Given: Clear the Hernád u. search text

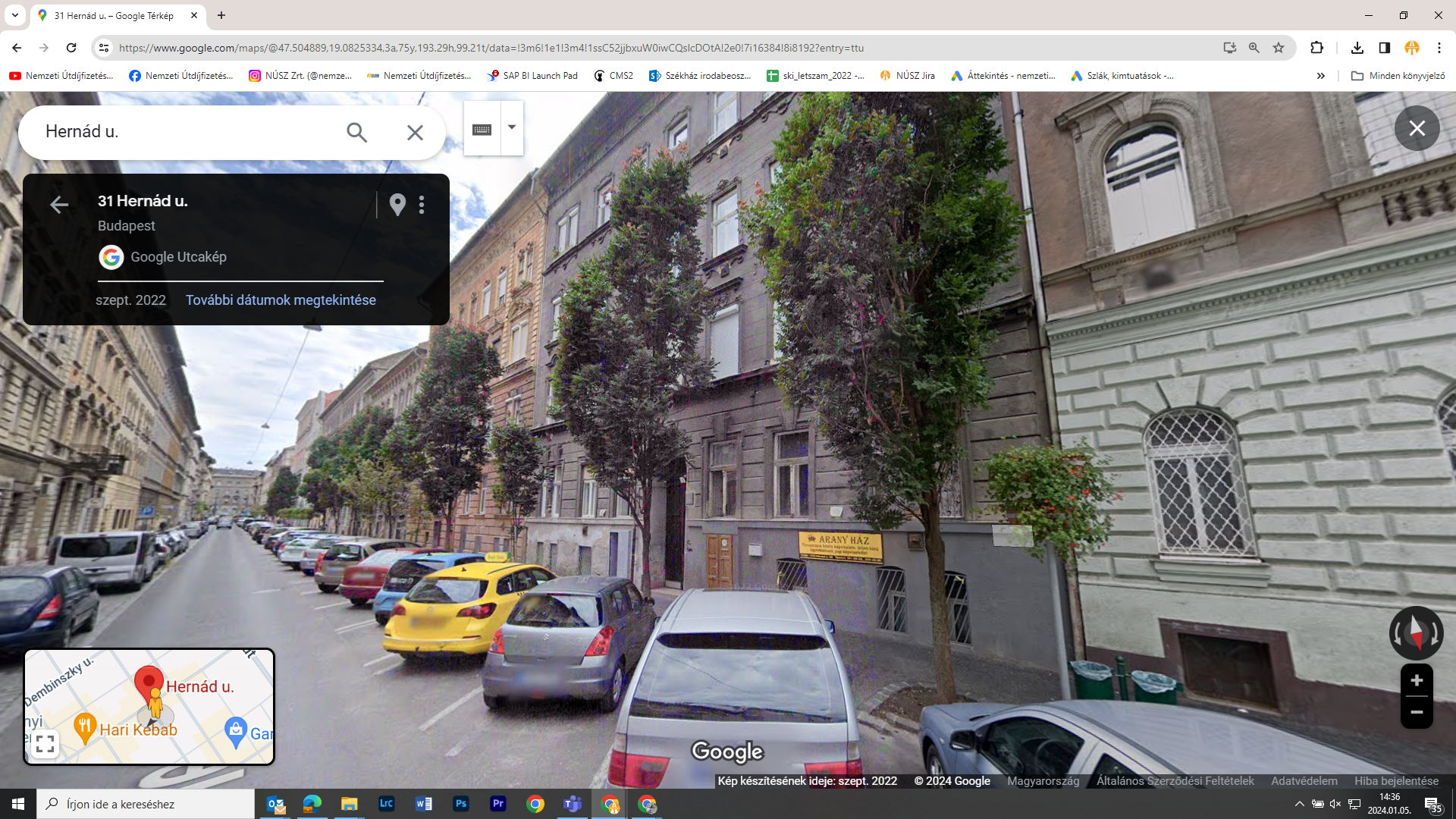Looking at the screenshot, I should (415, 133).
